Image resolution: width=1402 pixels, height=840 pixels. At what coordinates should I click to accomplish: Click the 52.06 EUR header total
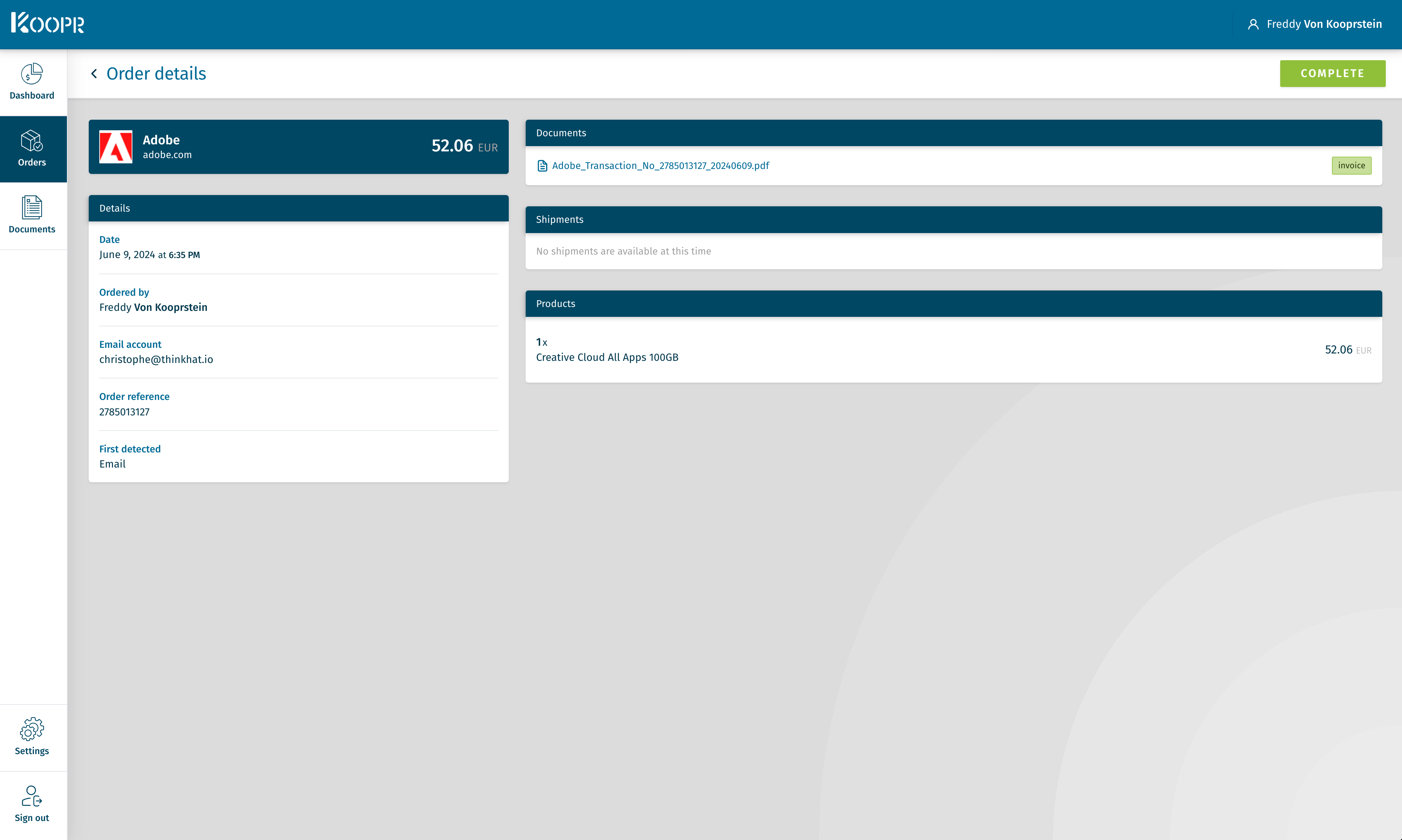465,146
